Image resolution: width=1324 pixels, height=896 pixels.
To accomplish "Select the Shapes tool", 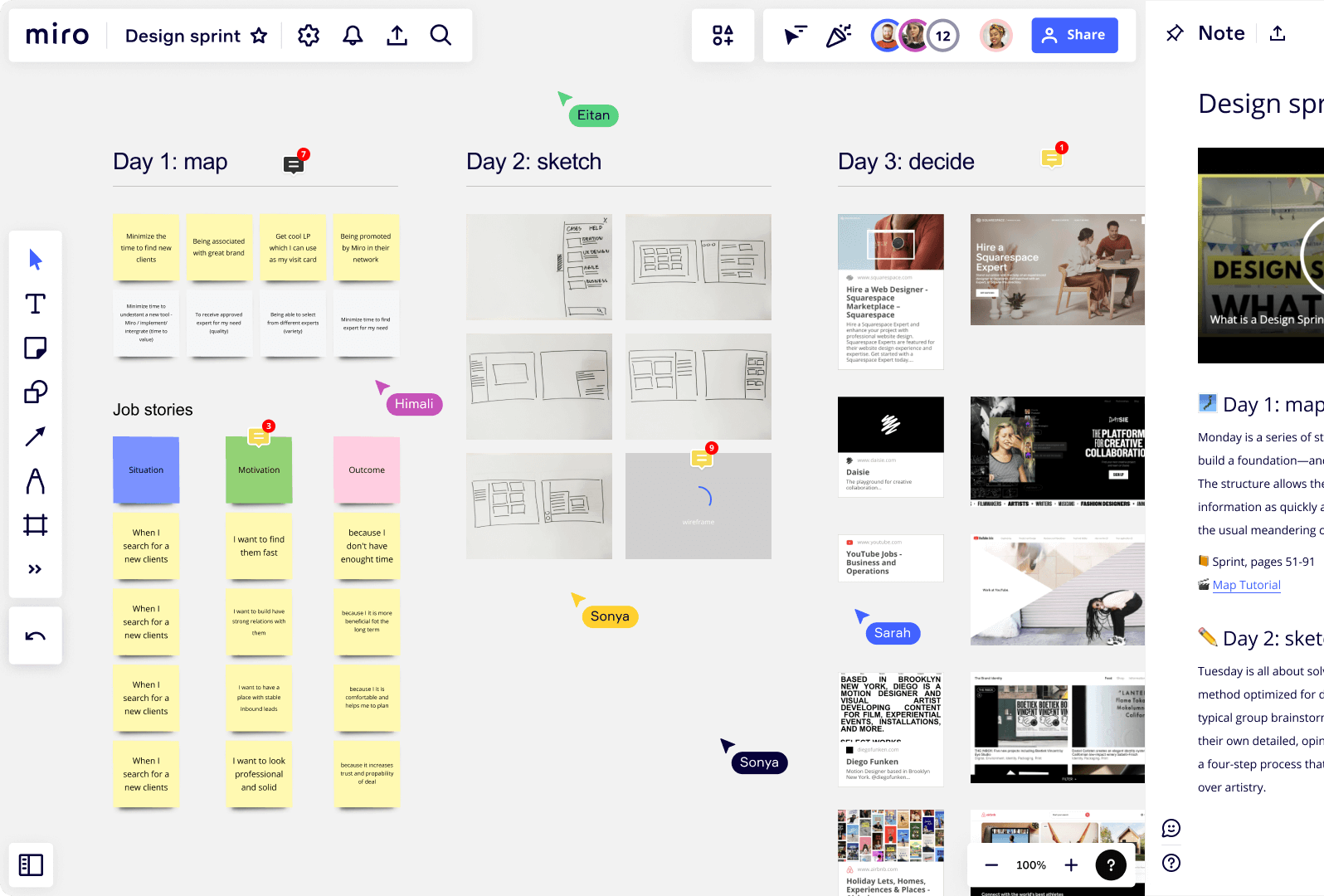I will click(x=35, y=392).
